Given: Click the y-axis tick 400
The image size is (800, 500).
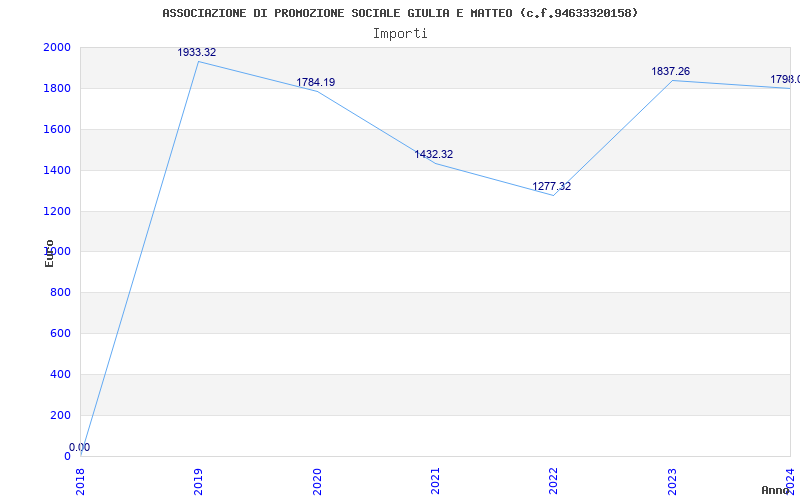Looking at the screenshot, I should (60, 374).
